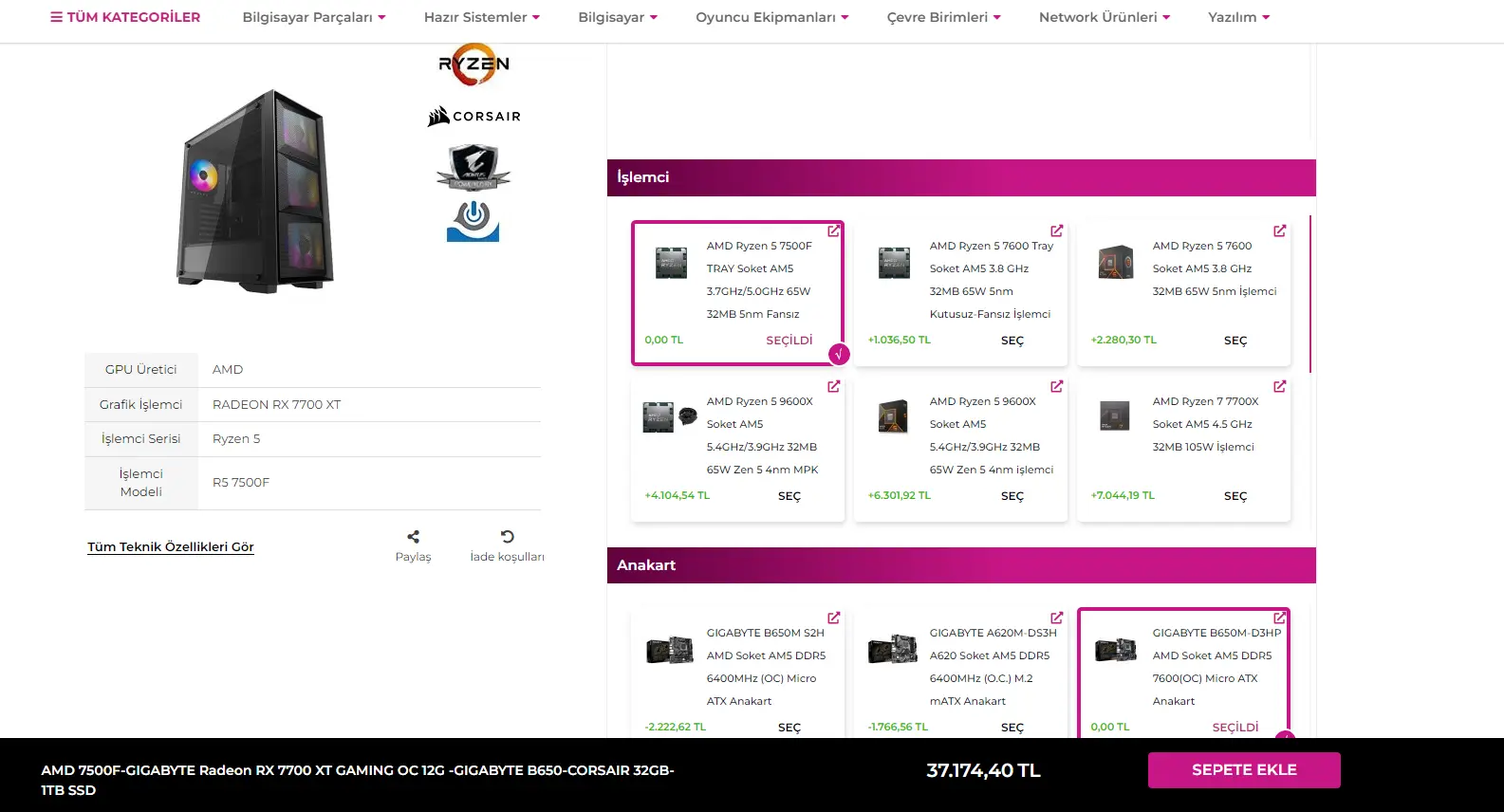This screenshot has height=812, width=1504.
Task: Click the R5 7500F model value
Action: (241, 482)
